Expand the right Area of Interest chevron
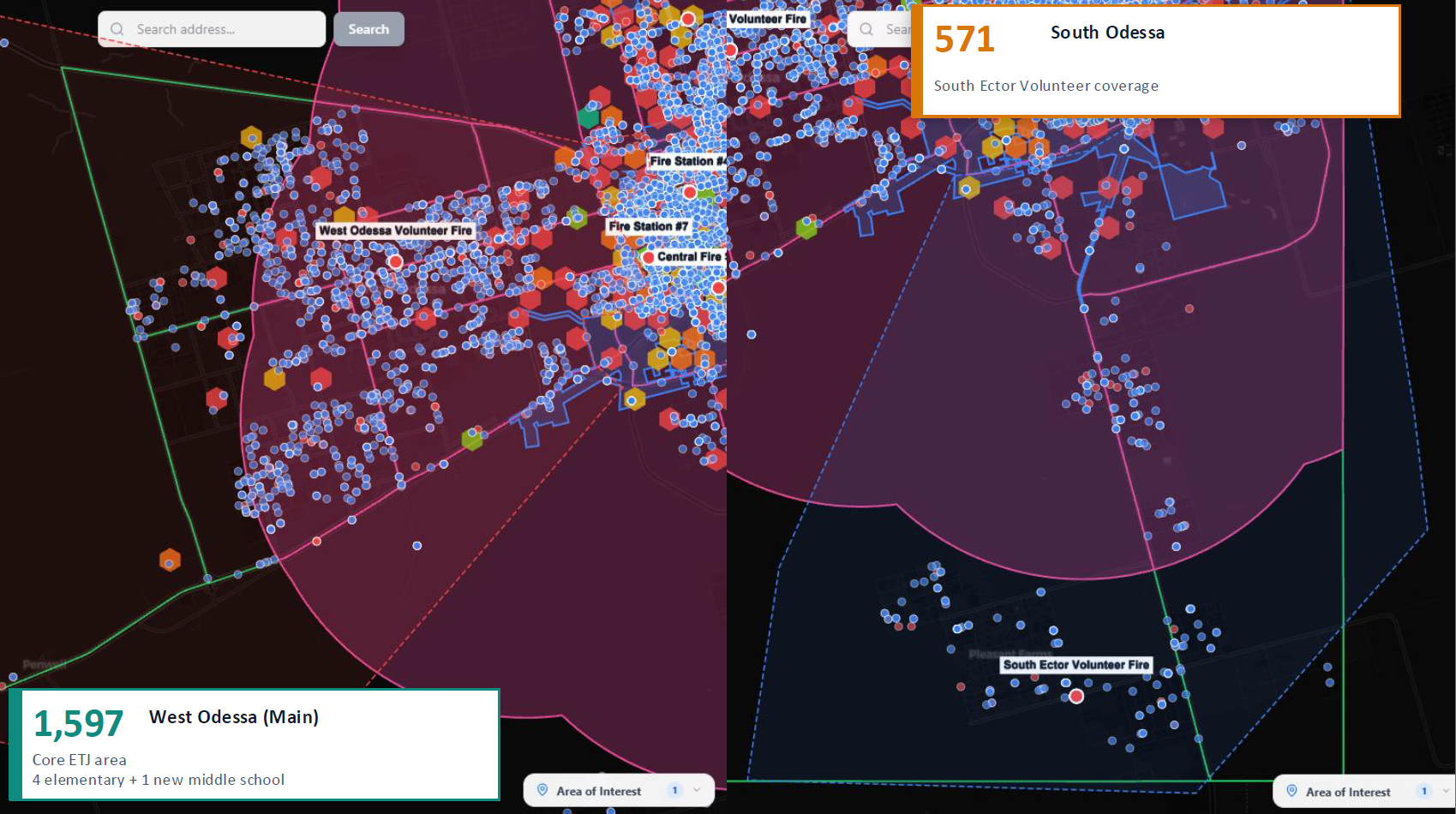Viewport: 1456px width, 814px height. coord(1447,791)
